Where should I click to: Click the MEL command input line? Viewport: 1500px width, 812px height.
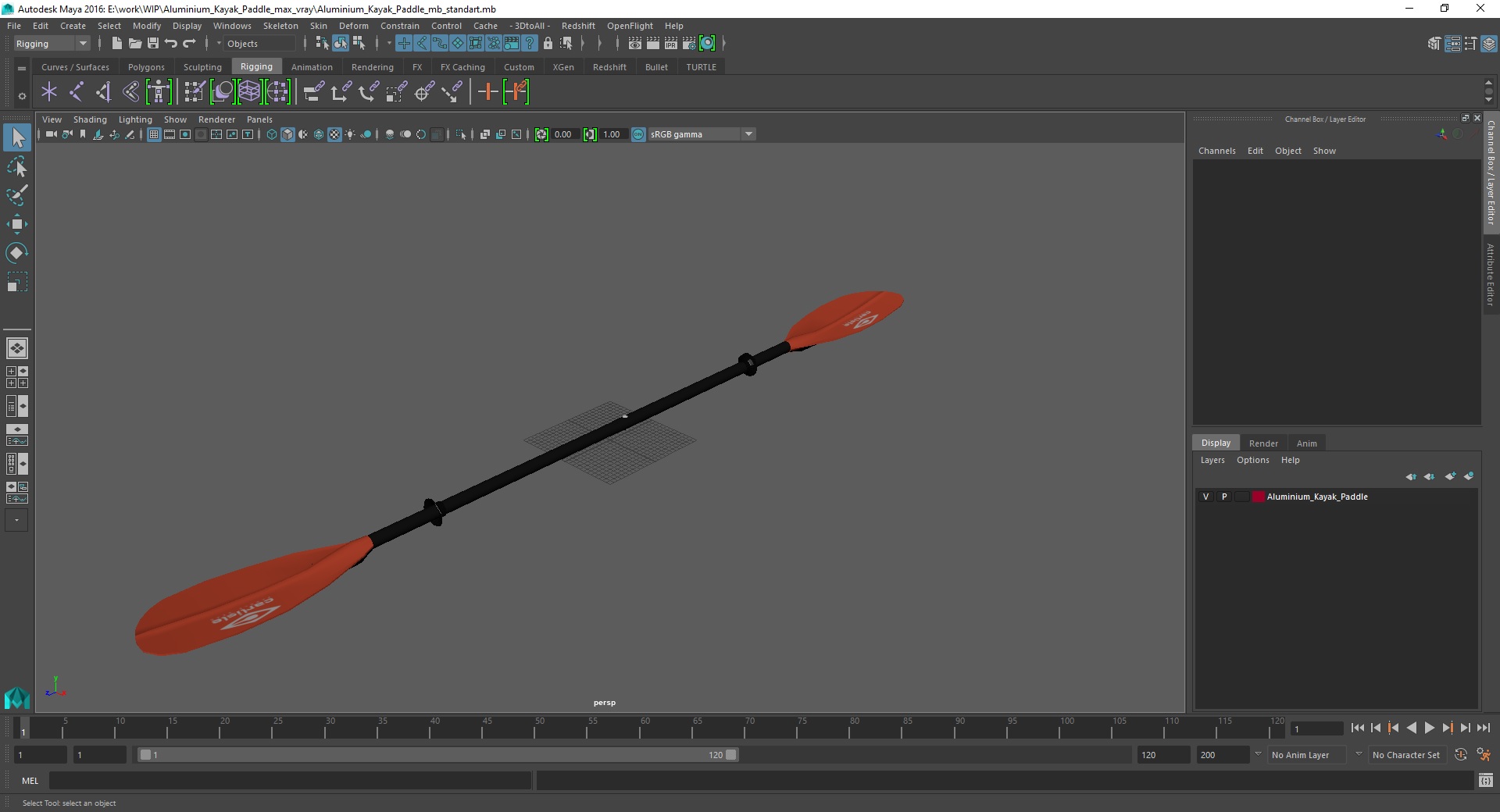(x=291, y=780)
